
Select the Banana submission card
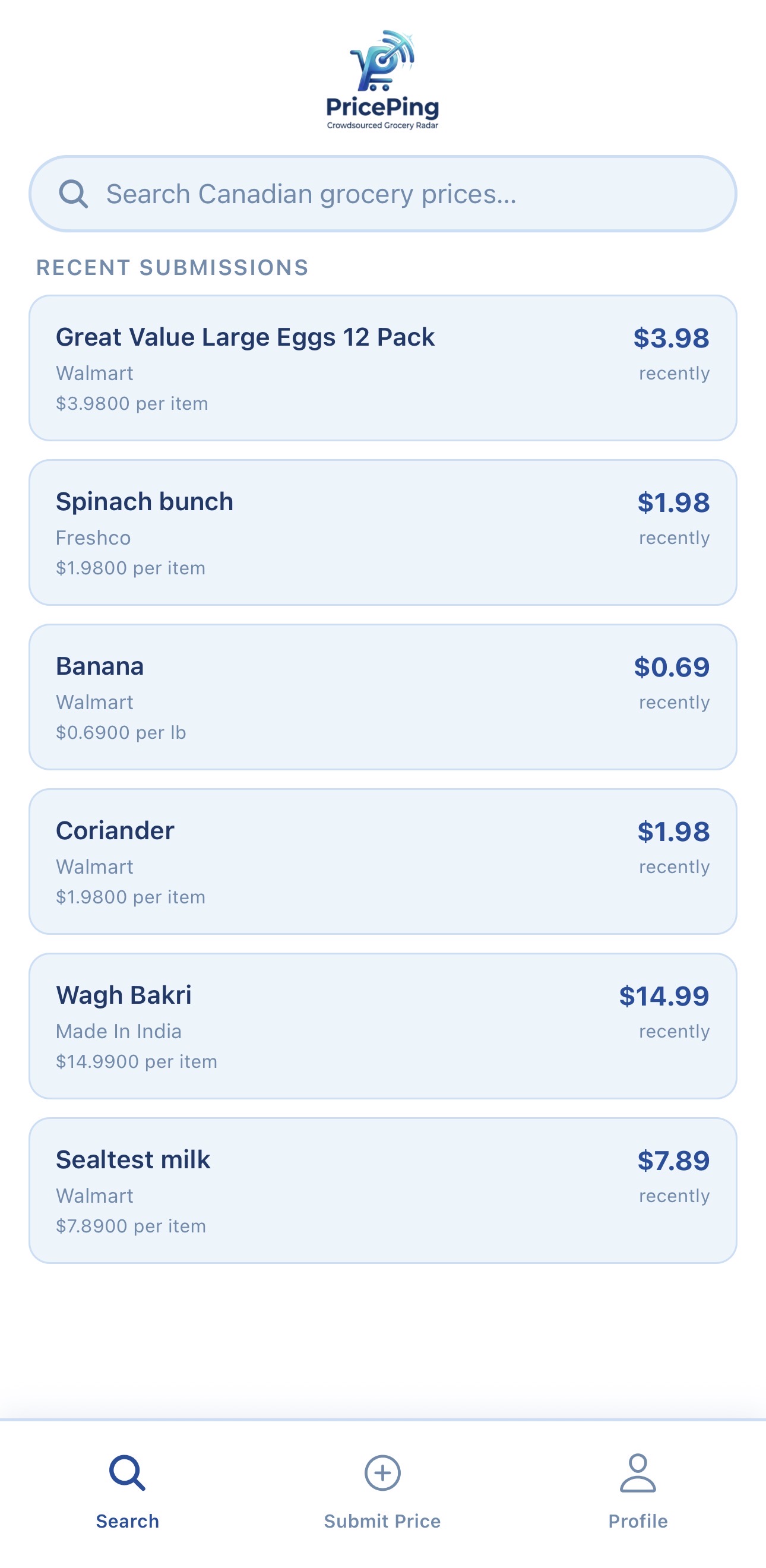tap(382, 697)
